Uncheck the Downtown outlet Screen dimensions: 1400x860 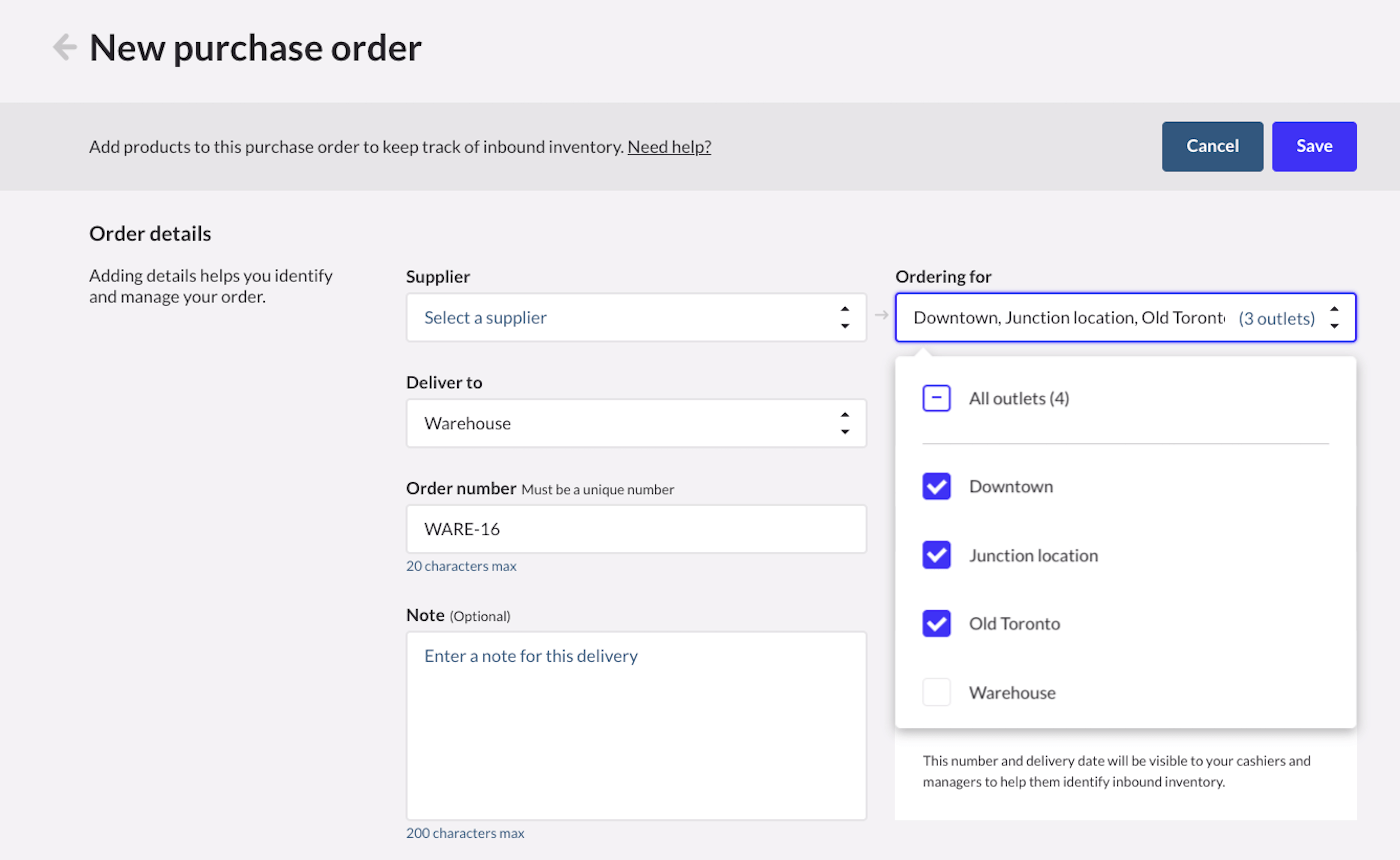937,486
